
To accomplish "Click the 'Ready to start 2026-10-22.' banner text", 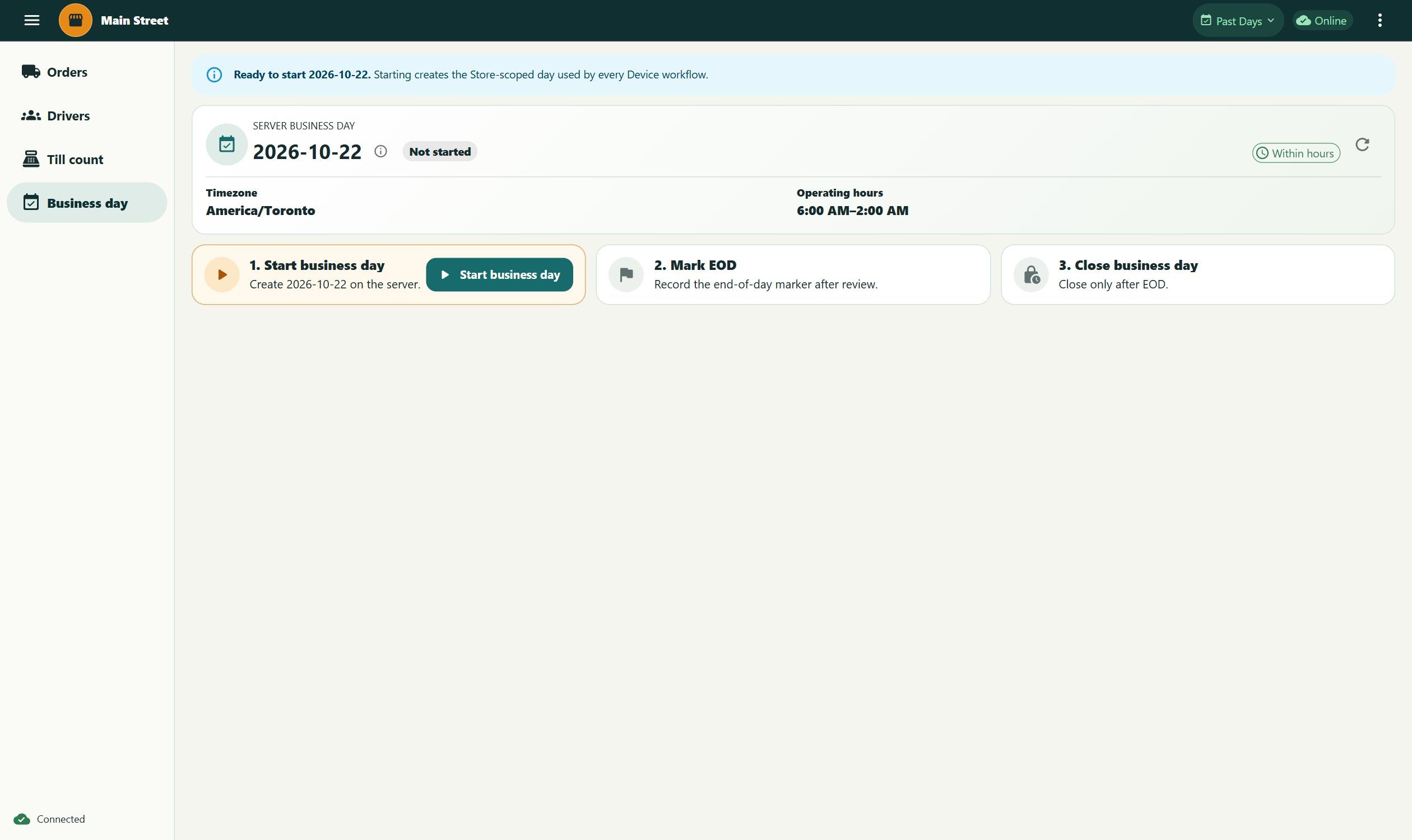I will click(x=302, y=74).
